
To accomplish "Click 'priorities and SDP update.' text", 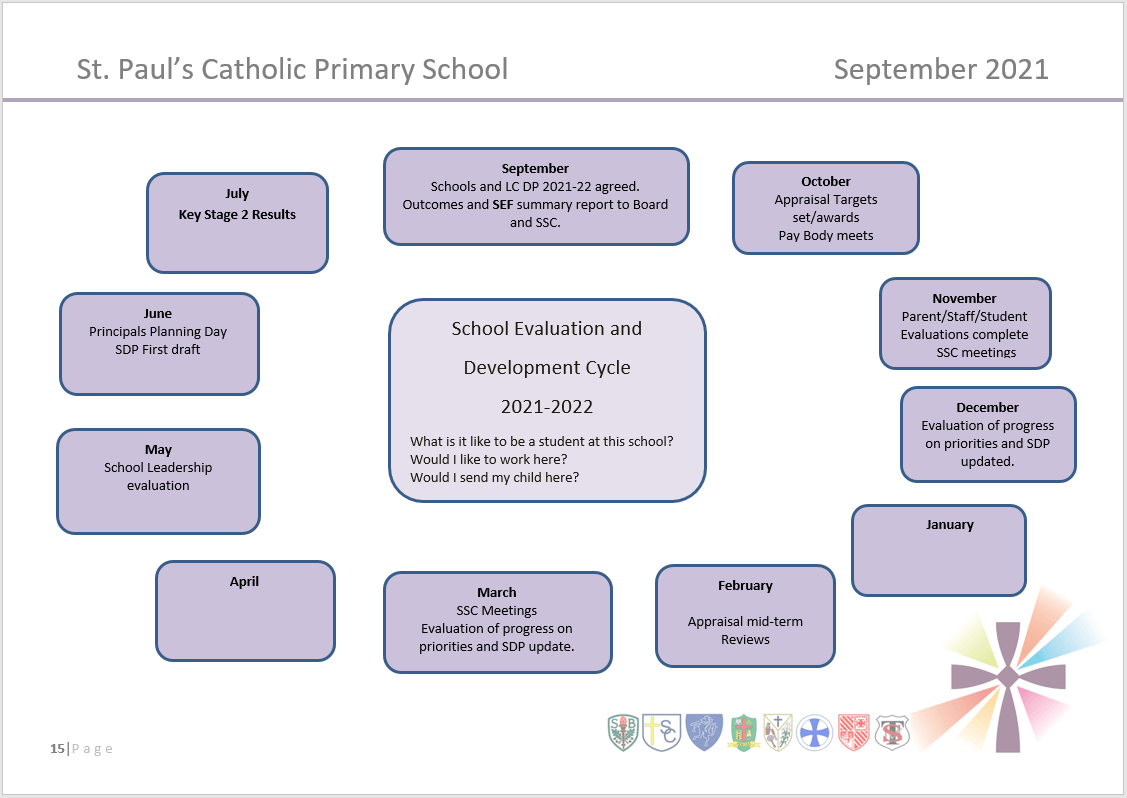I will pyautogui.click(x=497, y=646).
